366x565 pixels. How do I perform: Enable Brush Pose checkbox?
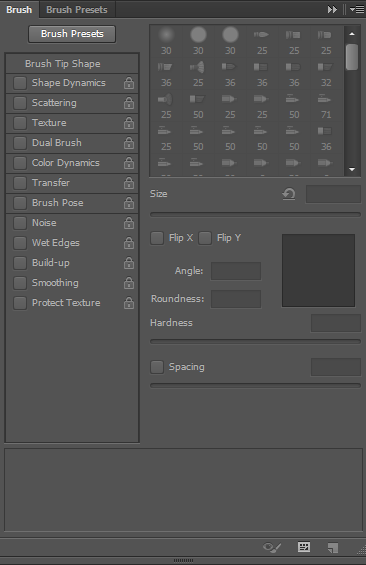20,203
